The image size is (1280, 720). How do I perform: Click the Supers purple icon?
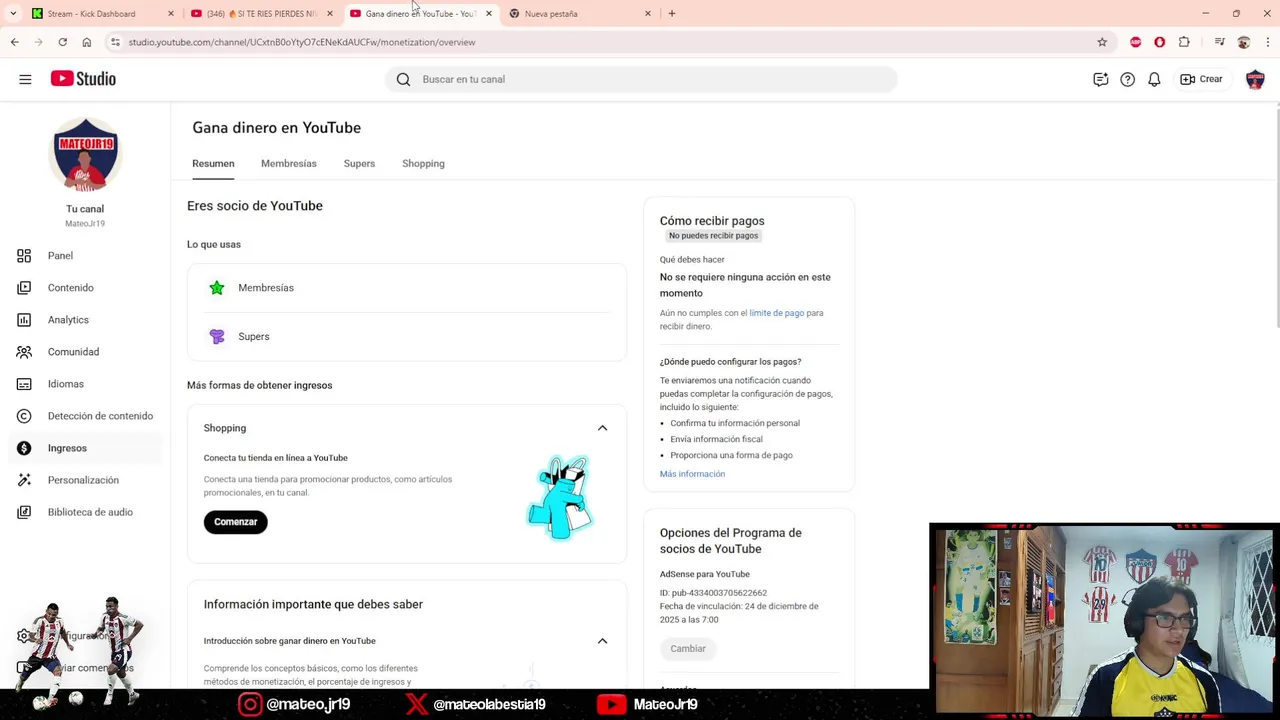tap(217, 337)
